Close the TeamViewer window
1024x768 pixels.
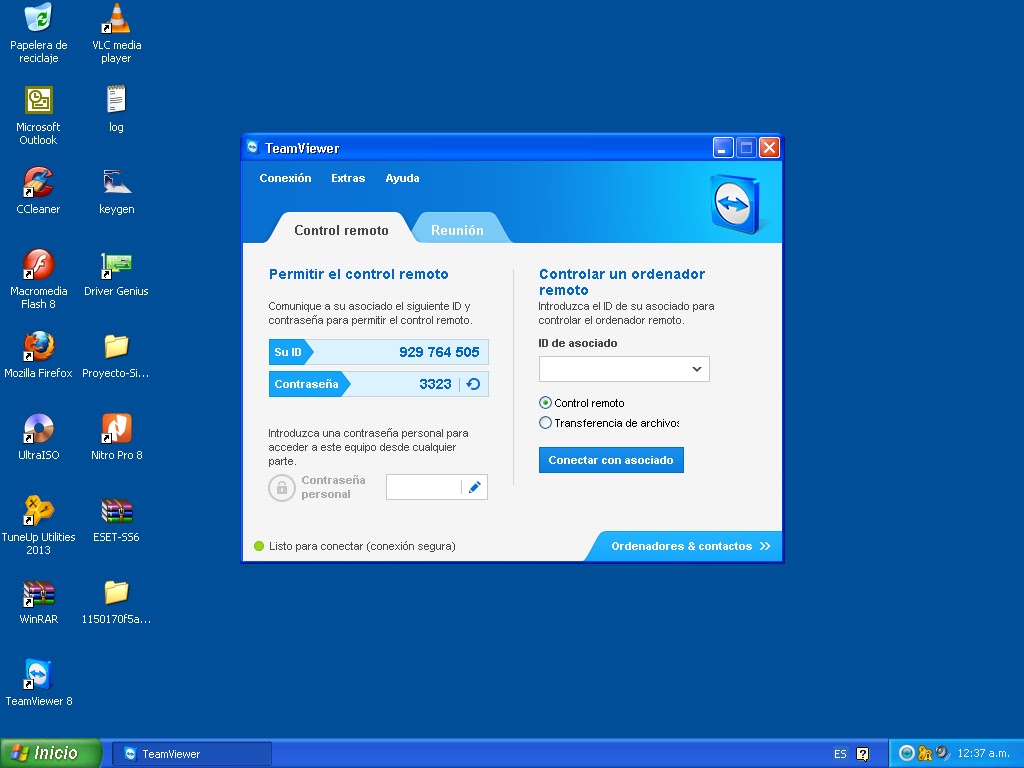tap(769, 148)
